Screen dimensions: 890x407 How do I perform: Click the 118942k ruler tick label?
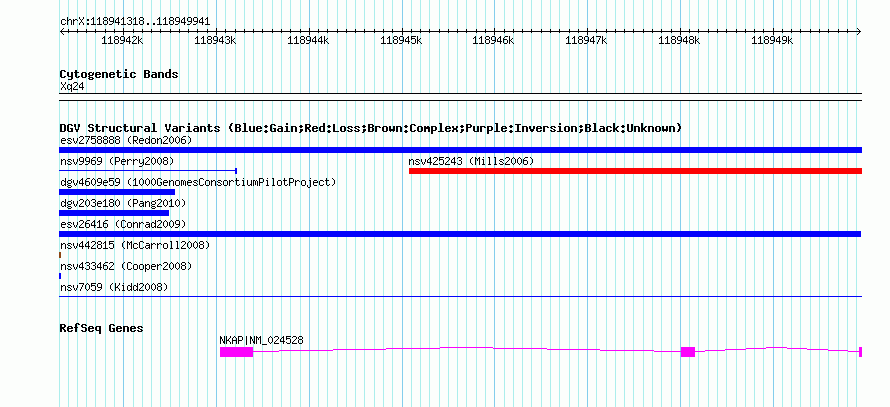coord(123,40)
